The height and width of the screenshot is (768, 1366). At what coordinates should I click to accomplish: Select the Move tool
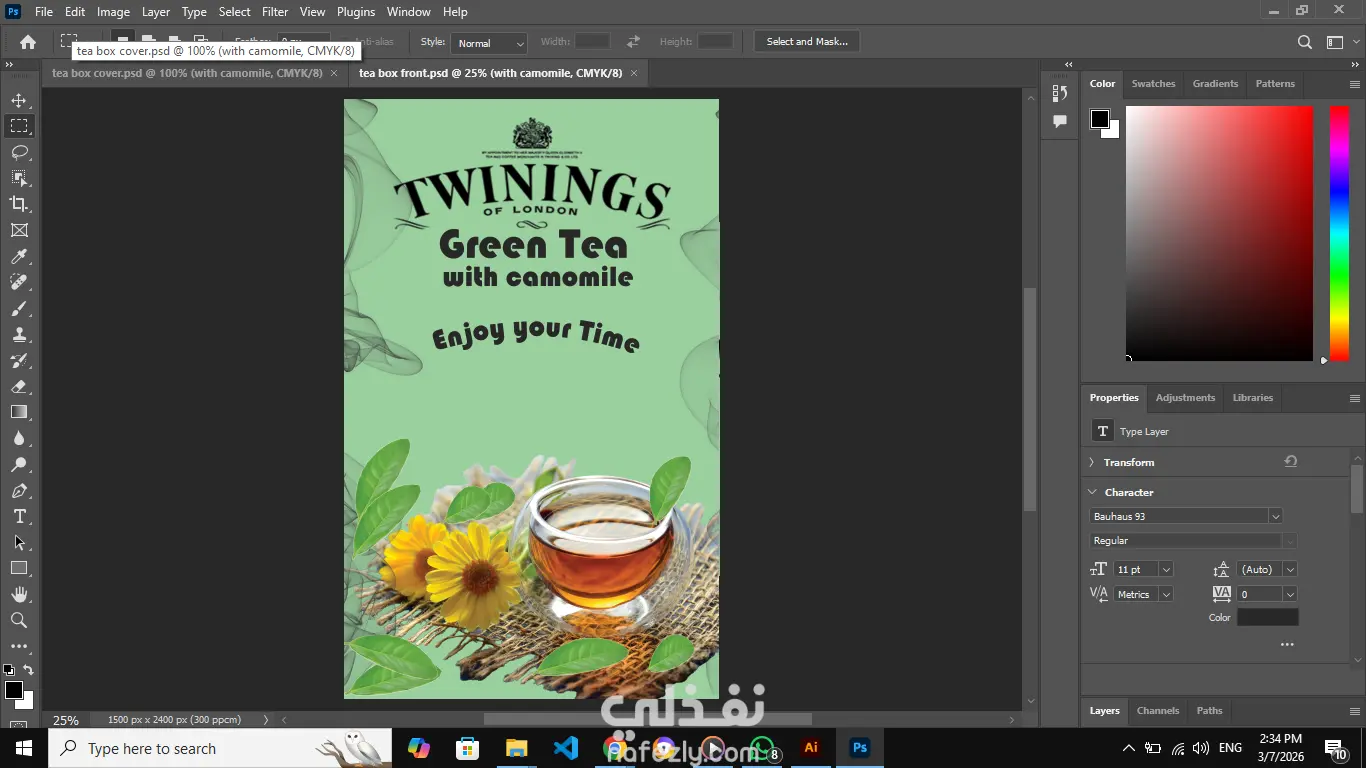click(x=19, y=100)
